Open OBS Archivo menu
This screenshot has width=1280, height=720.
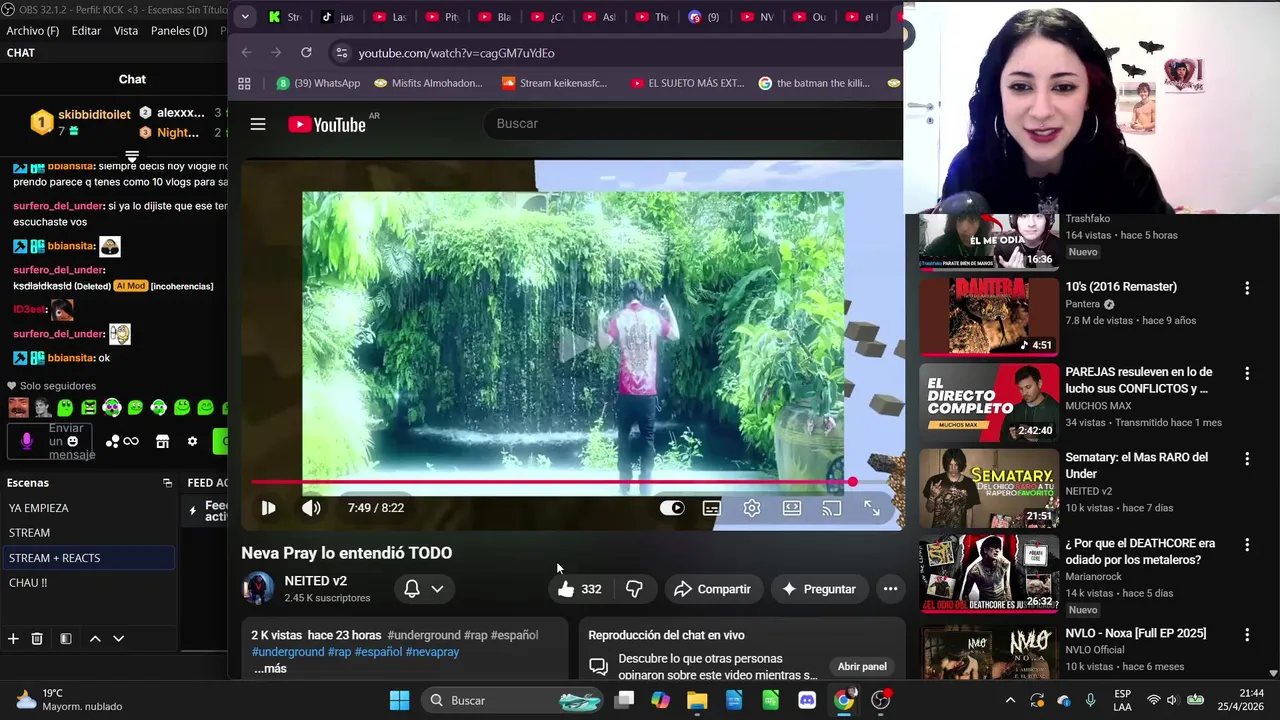tap(33, 31)
